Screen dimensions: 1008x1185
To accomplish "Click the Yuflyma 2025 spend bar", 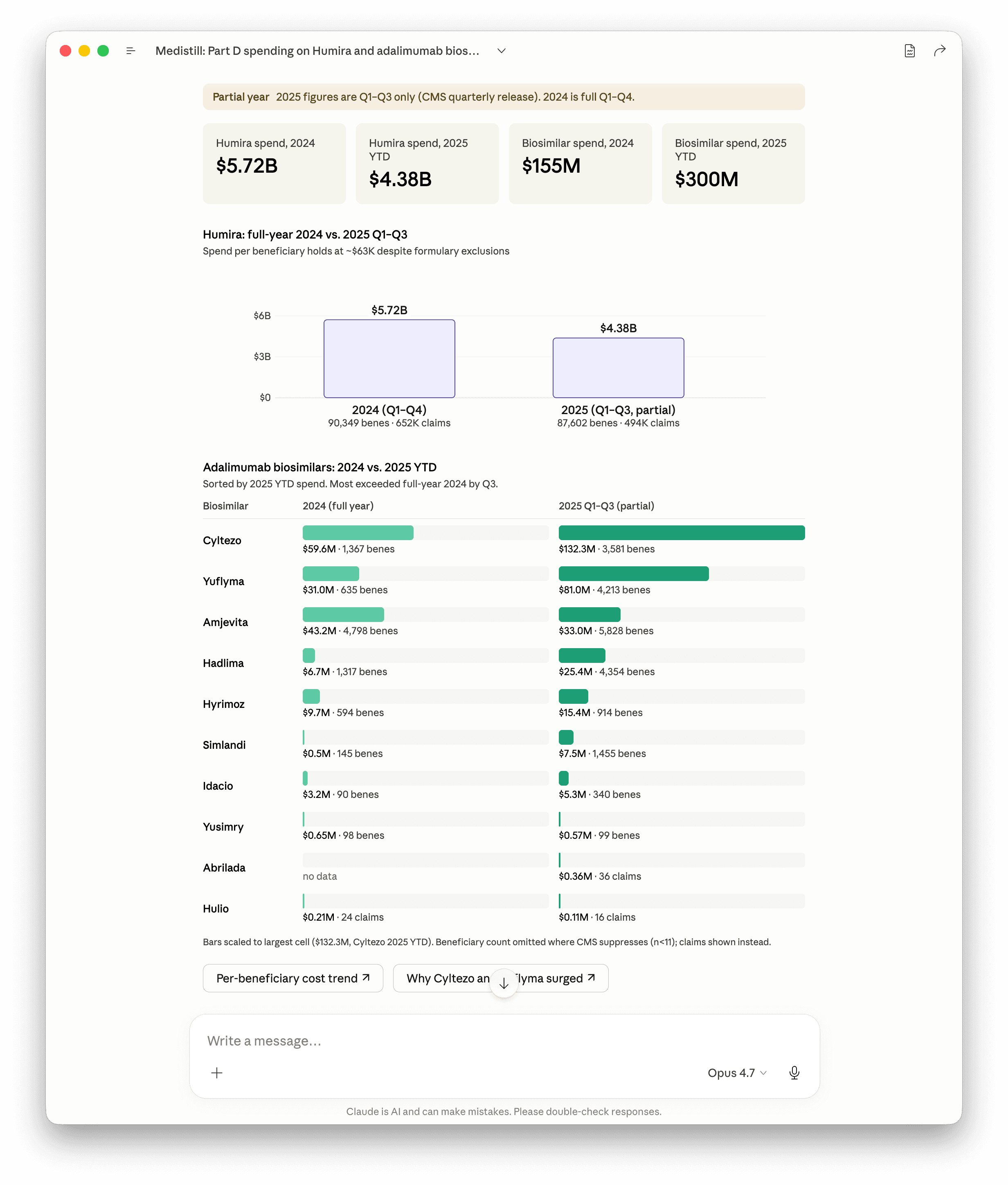I will 634,574.
